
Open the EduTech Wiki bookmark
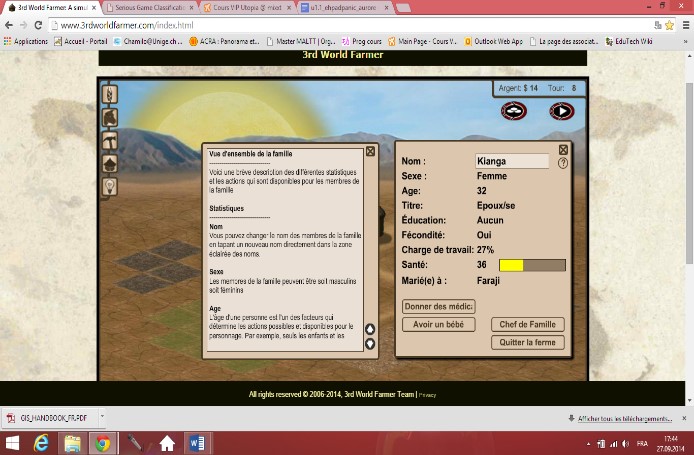pos(629,41)
